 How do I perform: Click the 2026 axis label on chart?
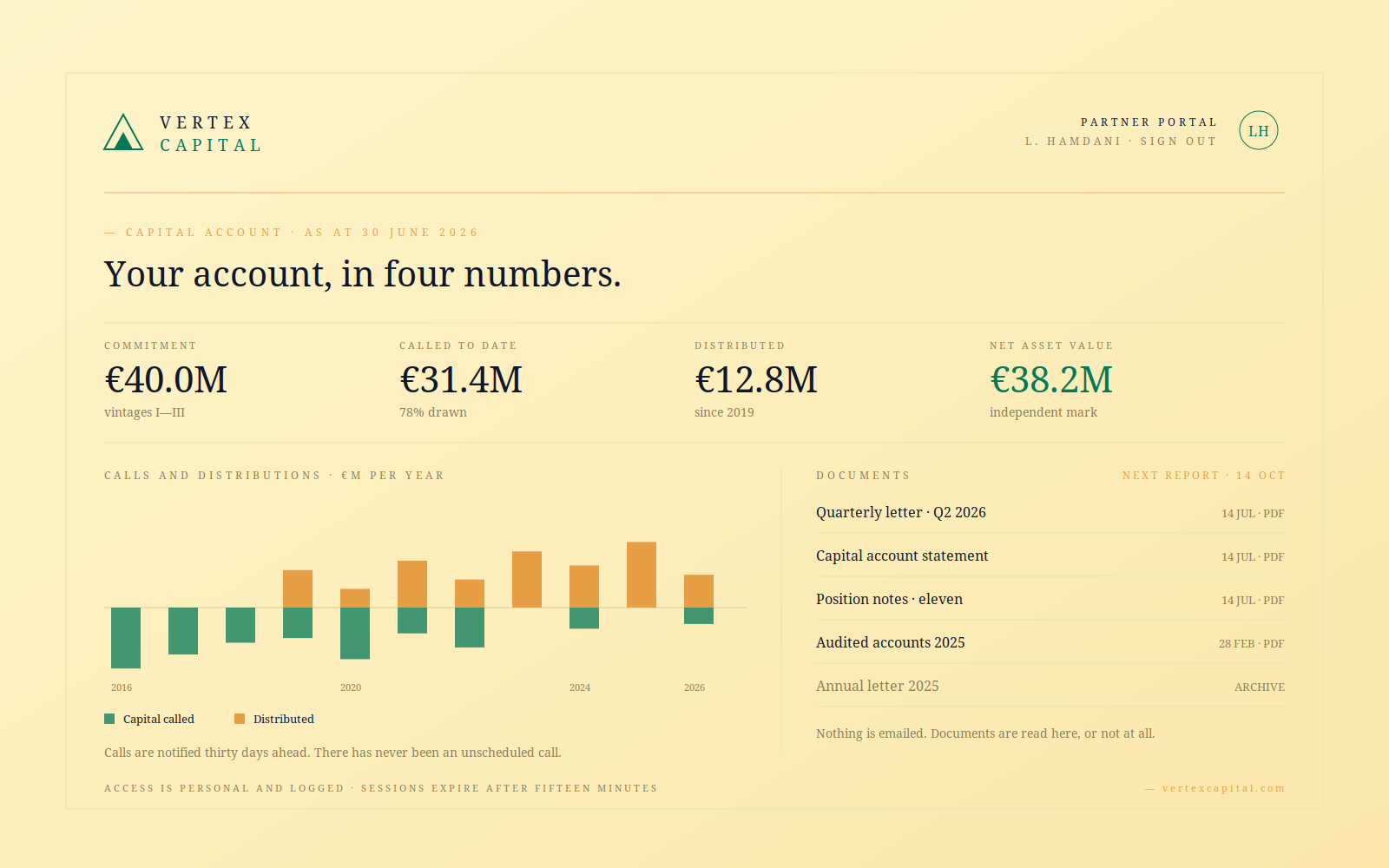(694, 687)
